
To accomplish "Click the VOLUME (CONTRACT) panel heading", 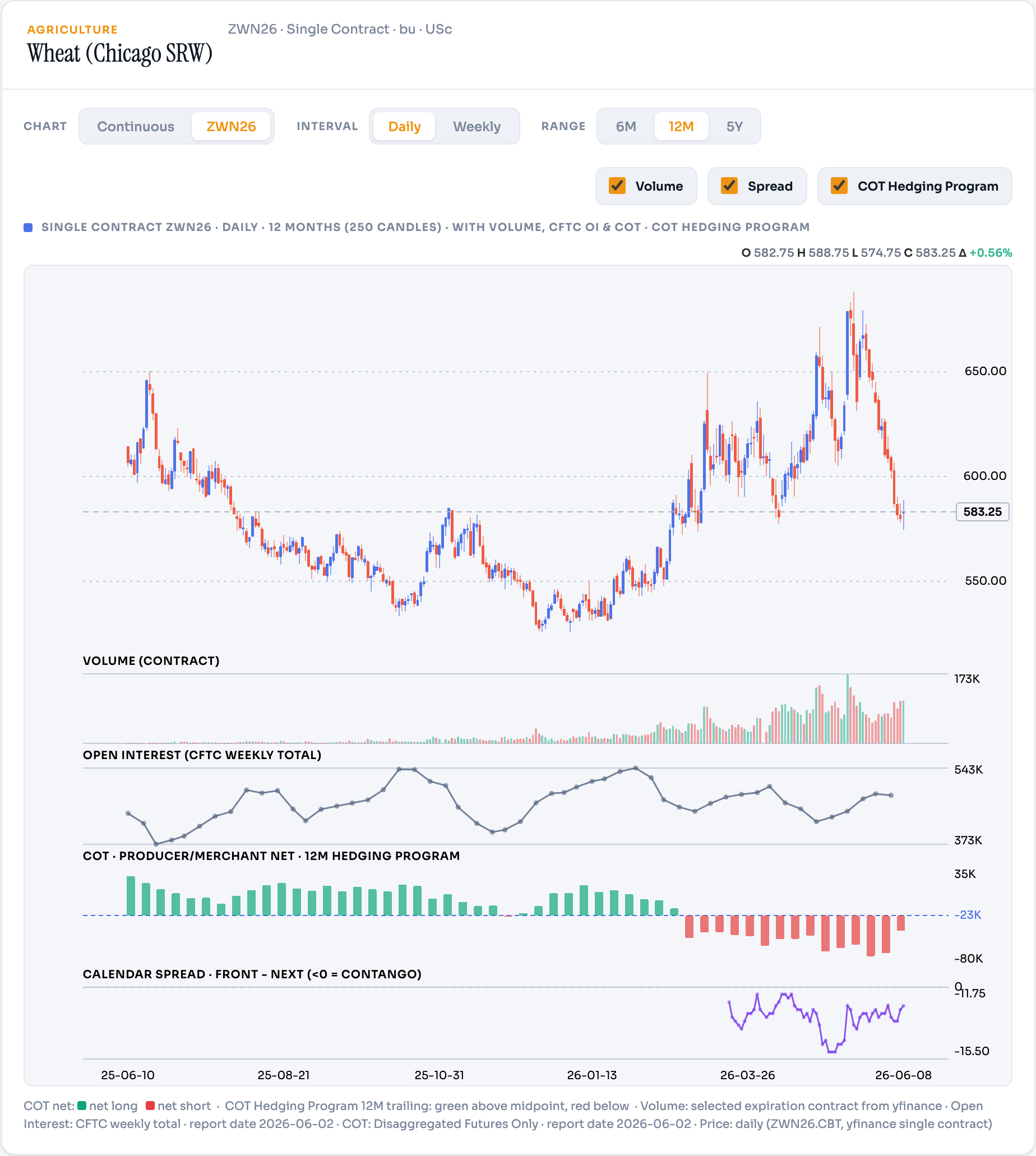I will (151, 661).
